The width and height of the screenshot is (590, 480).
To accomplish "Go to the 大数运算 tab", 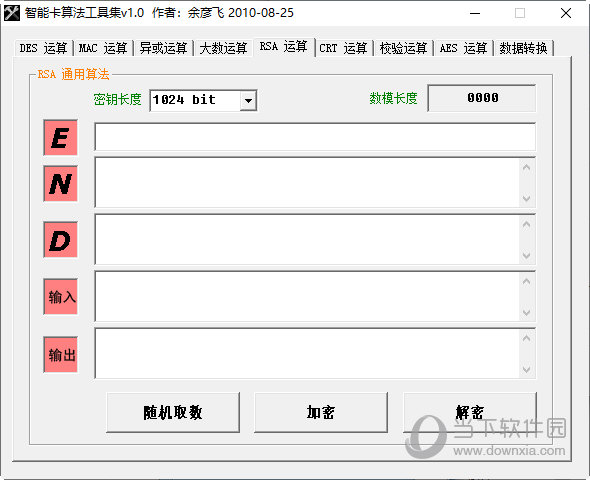I will coord(224,49).
